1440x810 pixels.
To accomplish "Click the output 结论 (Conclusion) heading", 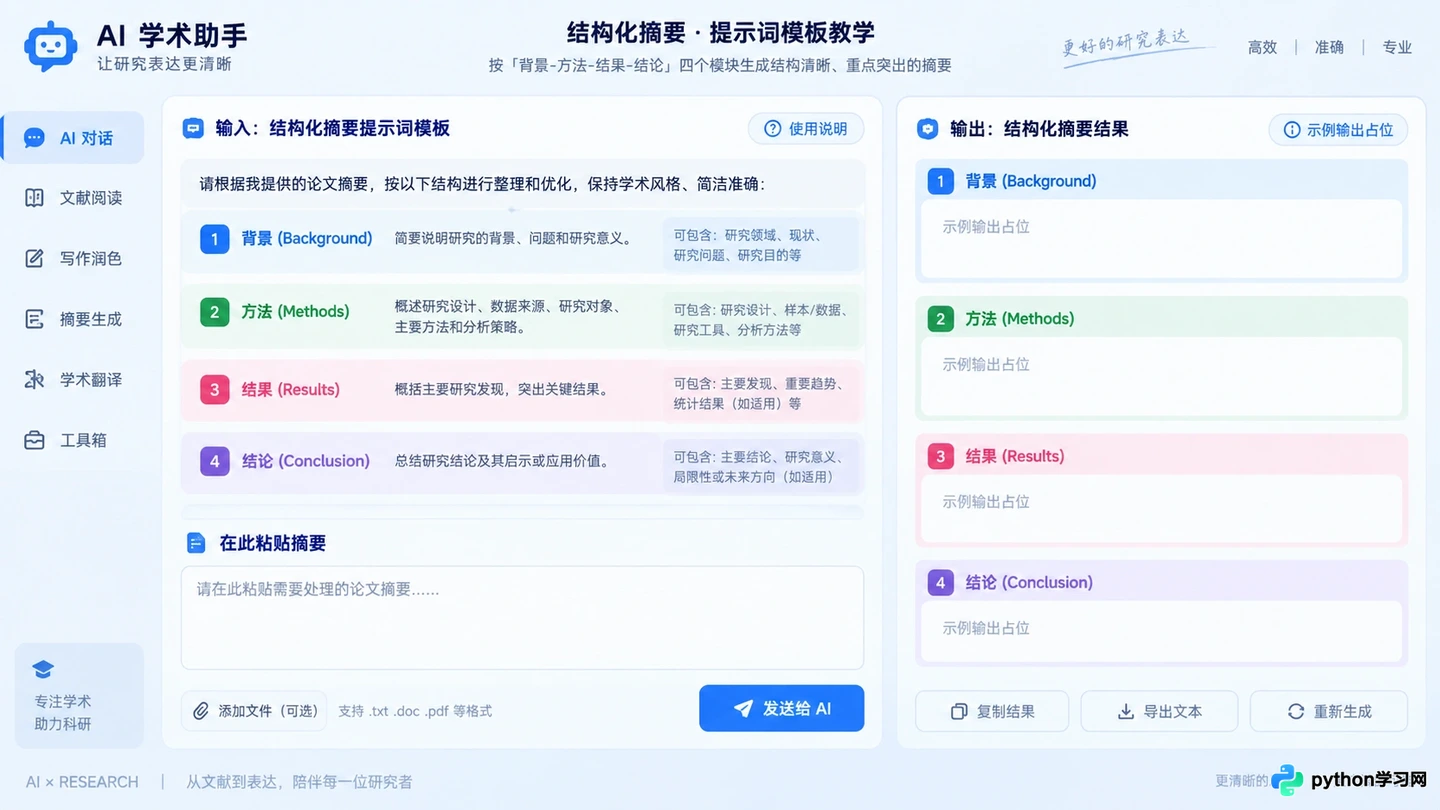I will (x=1029, y=582).
